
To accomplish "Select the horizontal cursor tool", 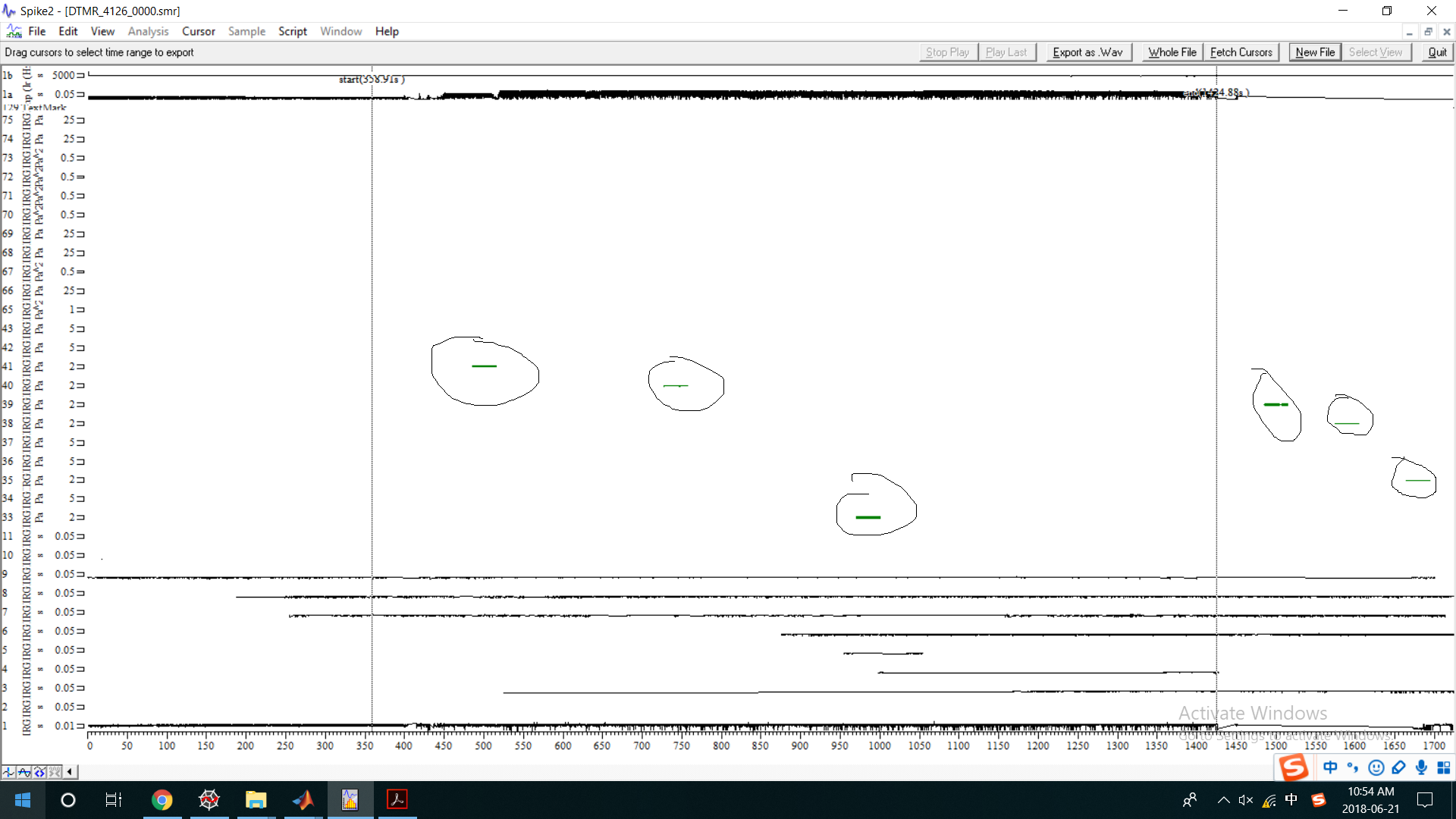I will point(24,771).
